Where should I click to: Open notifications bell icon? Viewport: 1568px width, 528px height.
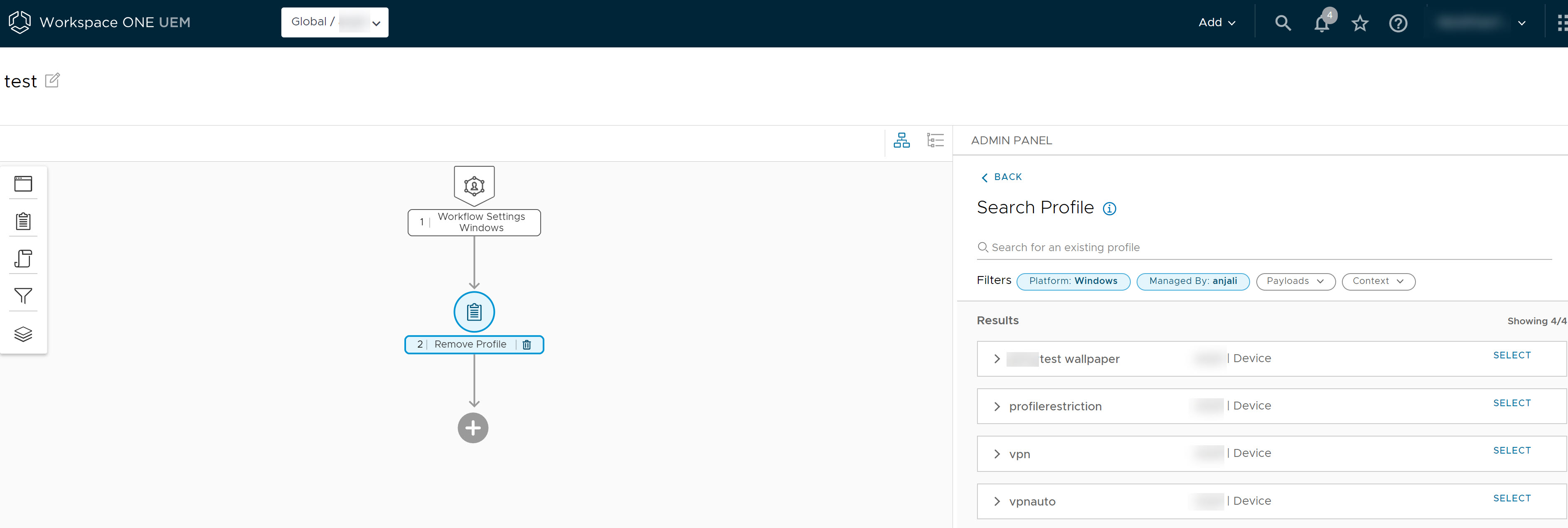(x=1322, y=23)
